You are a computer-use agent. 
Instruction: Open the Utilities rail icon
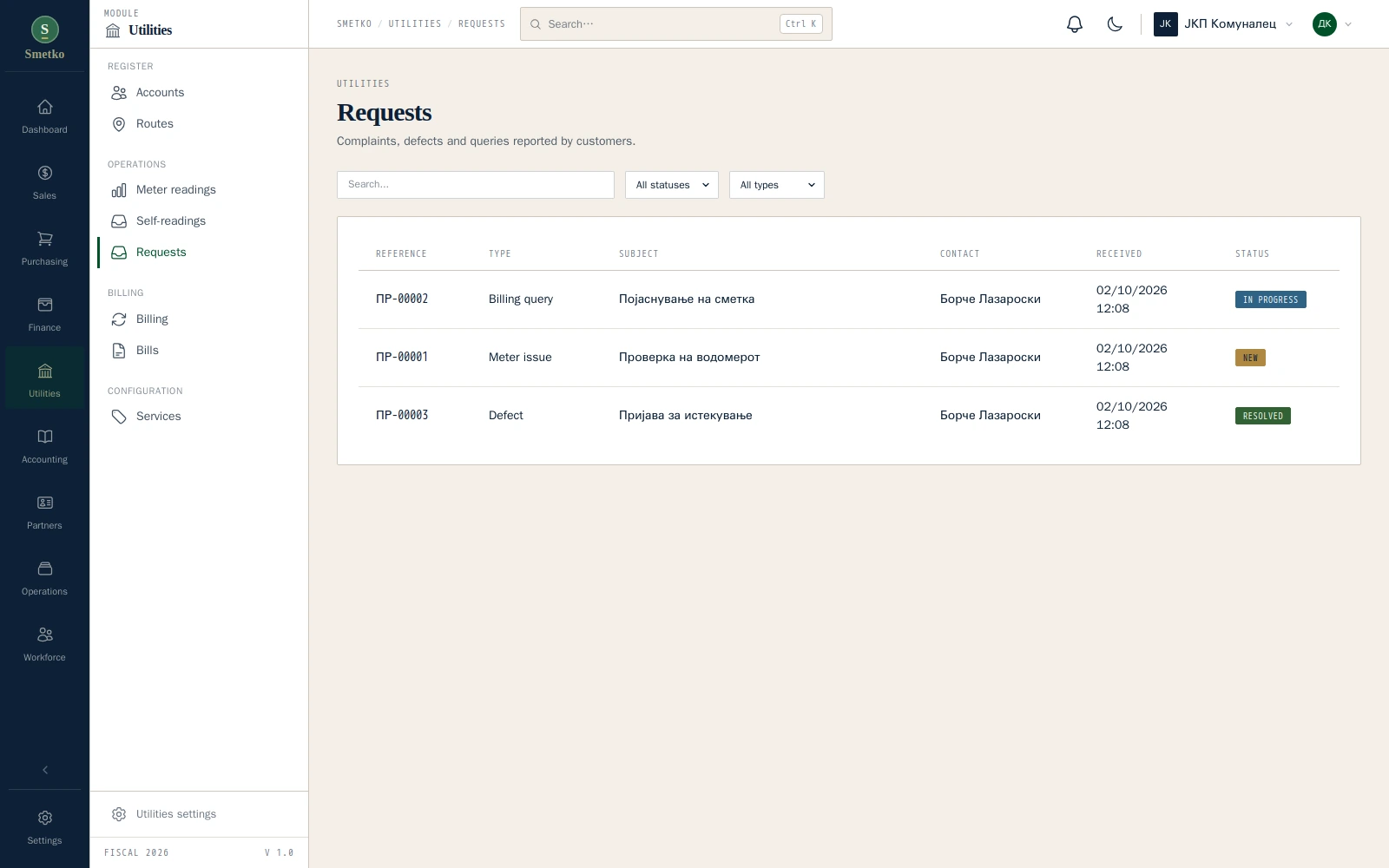click(x=44, y=371)
